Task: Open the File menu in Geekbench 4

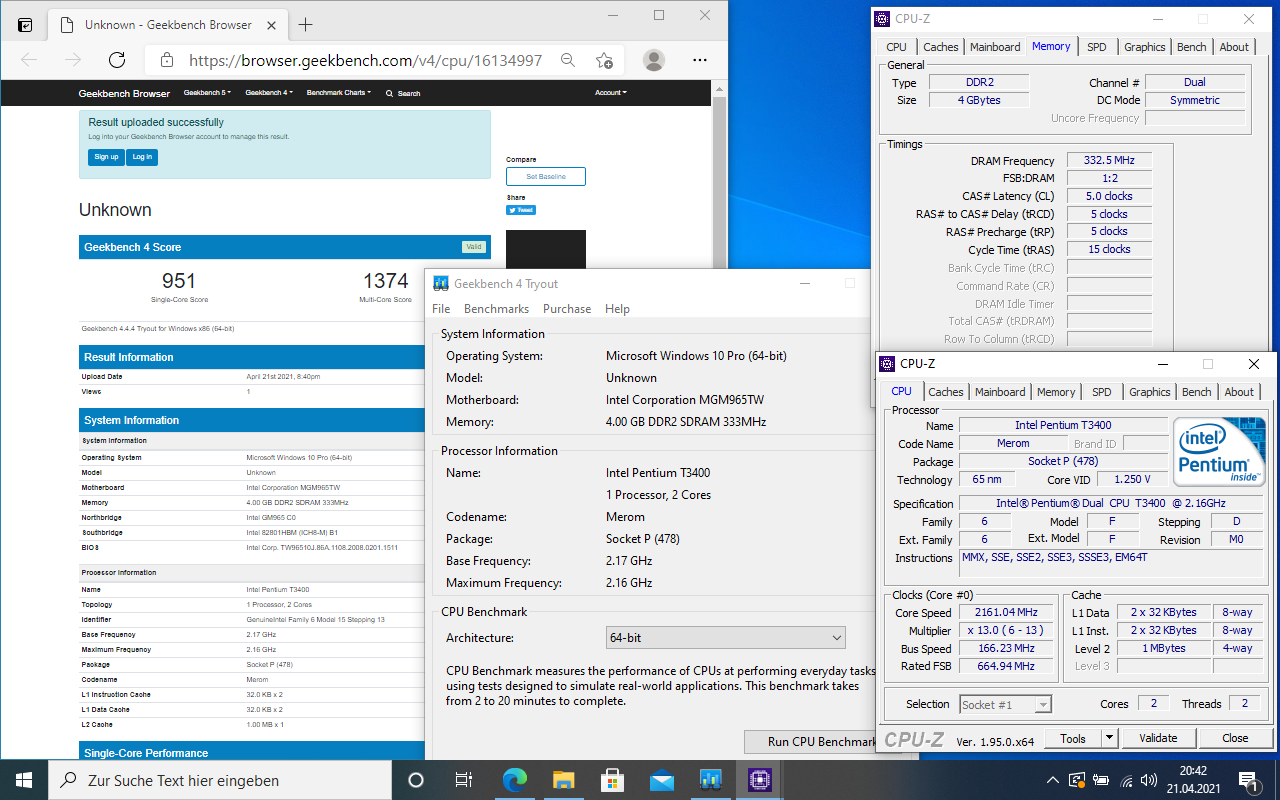Action: 441,309
